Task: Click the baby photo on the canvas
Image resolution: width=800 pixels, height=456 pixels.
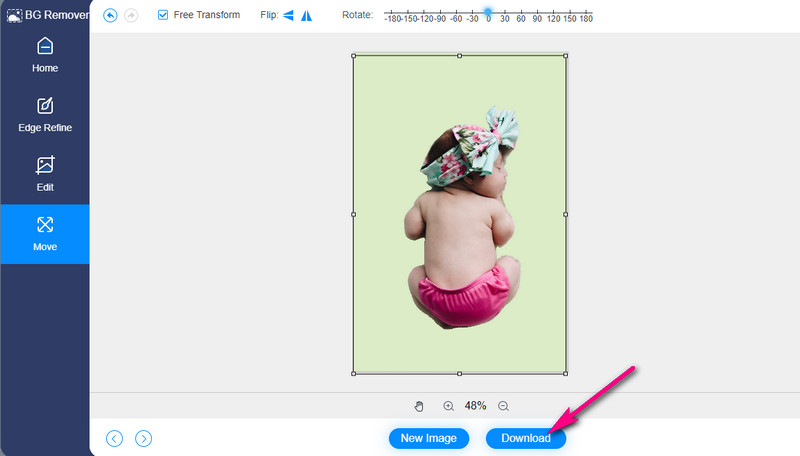Action: (462, 220)
